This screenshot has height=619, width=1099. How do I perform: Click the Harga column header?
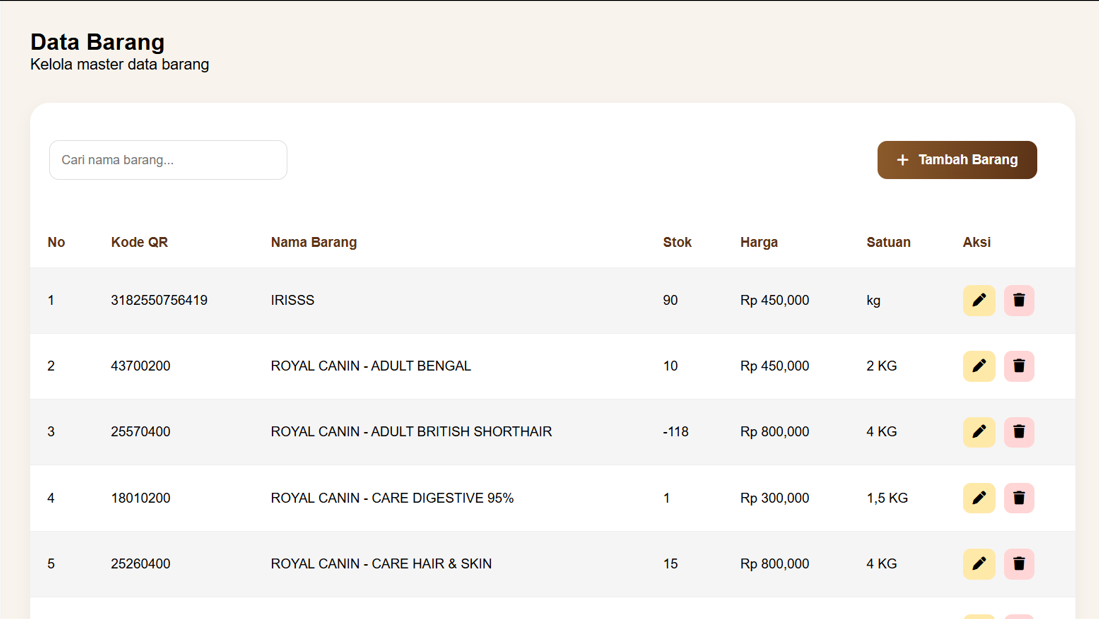tap(759, 243)
